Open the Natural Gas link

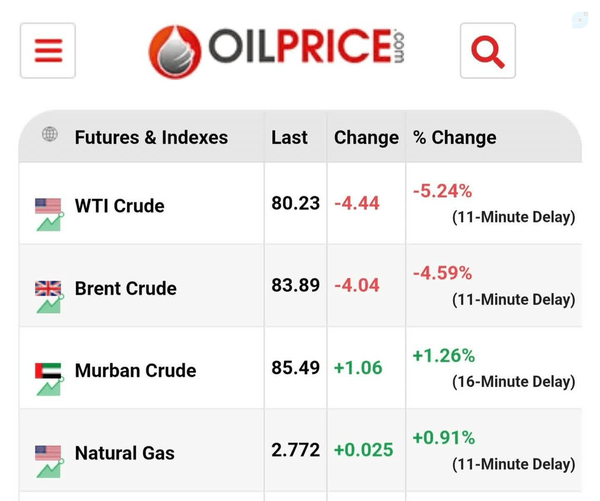click(x=125, y=453)
